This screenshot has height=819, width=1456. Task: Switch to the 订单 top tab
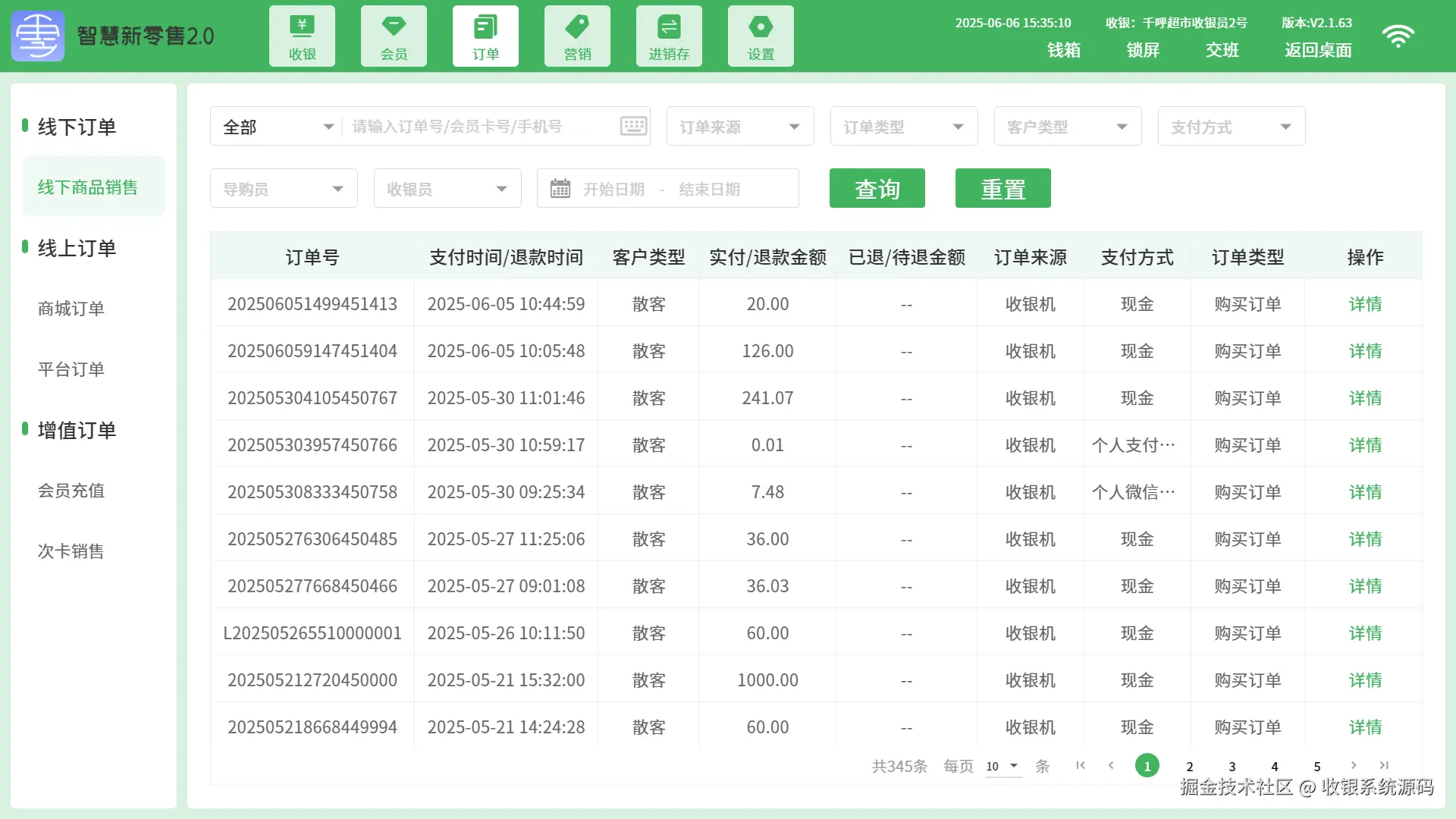(x=485, y=36)
